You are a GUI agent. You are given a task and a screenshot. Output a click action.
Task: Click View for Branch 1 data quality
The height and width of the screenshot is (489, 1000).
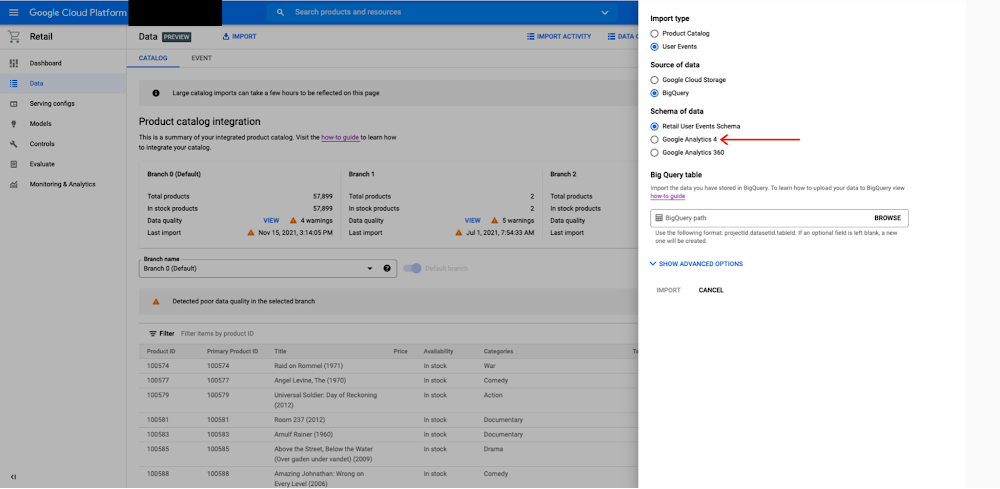click(x=473, y=221)
